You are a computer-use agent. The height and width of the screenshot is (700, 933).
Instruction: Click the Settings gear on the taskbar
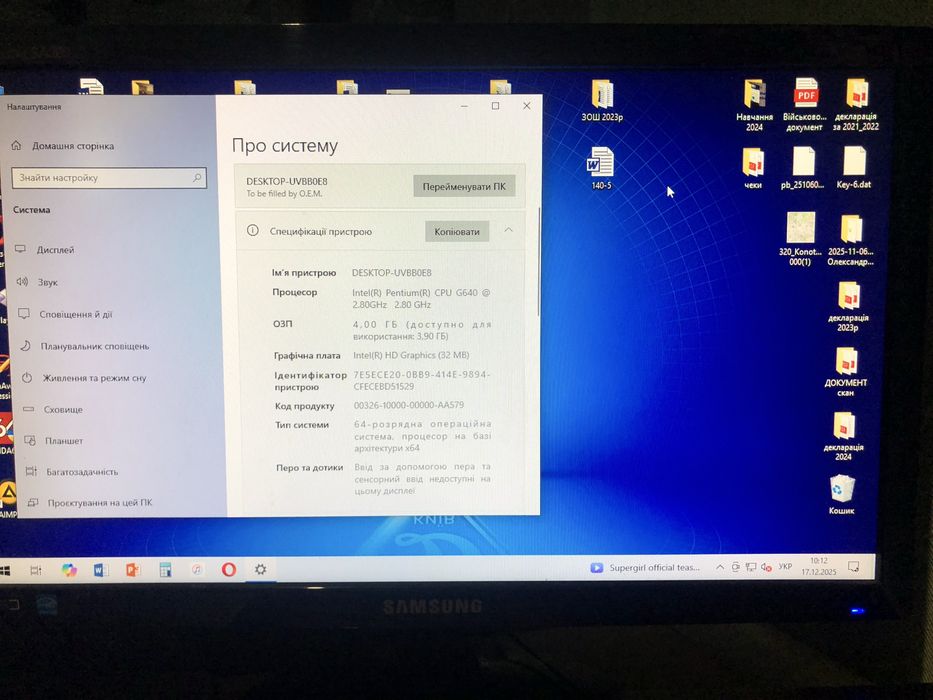coord(260,569)
